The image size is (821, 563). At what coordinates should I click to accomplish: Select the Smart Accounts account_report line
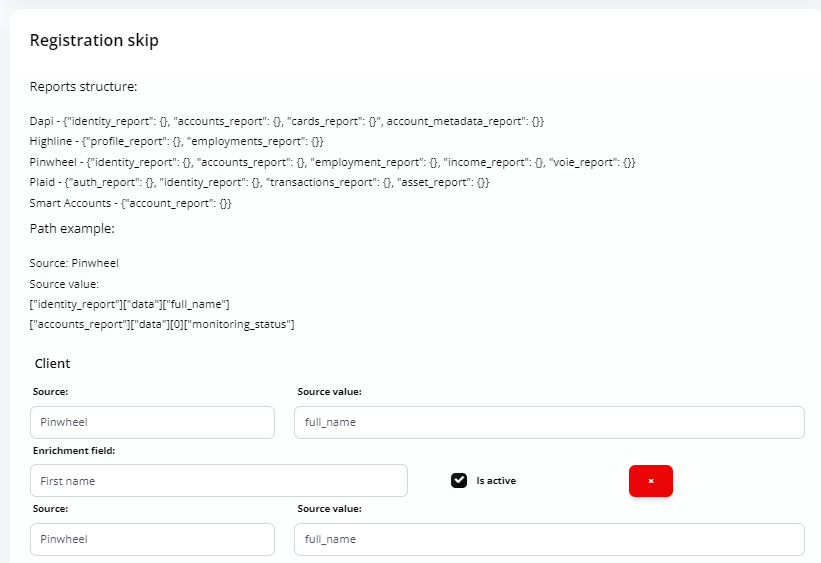130,203
